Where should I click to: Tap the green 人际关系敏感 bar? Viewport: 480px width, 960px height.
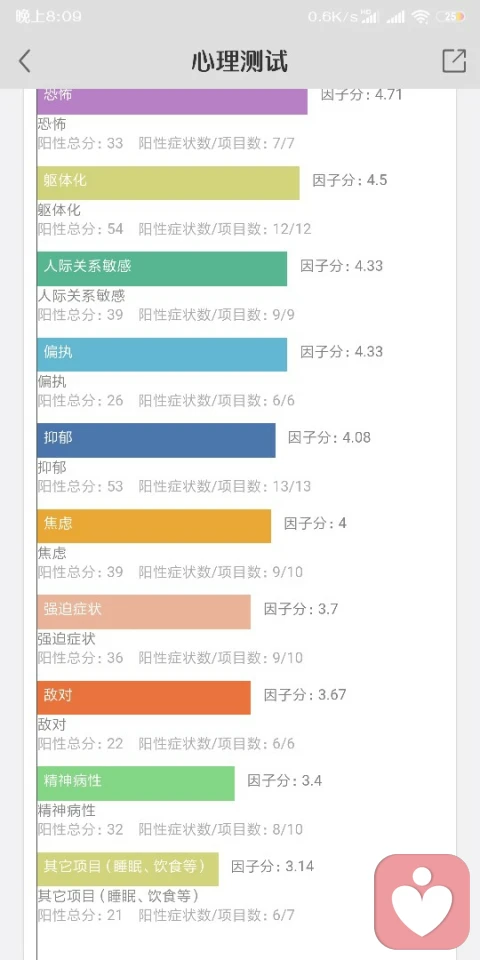(x=162, y=268)
